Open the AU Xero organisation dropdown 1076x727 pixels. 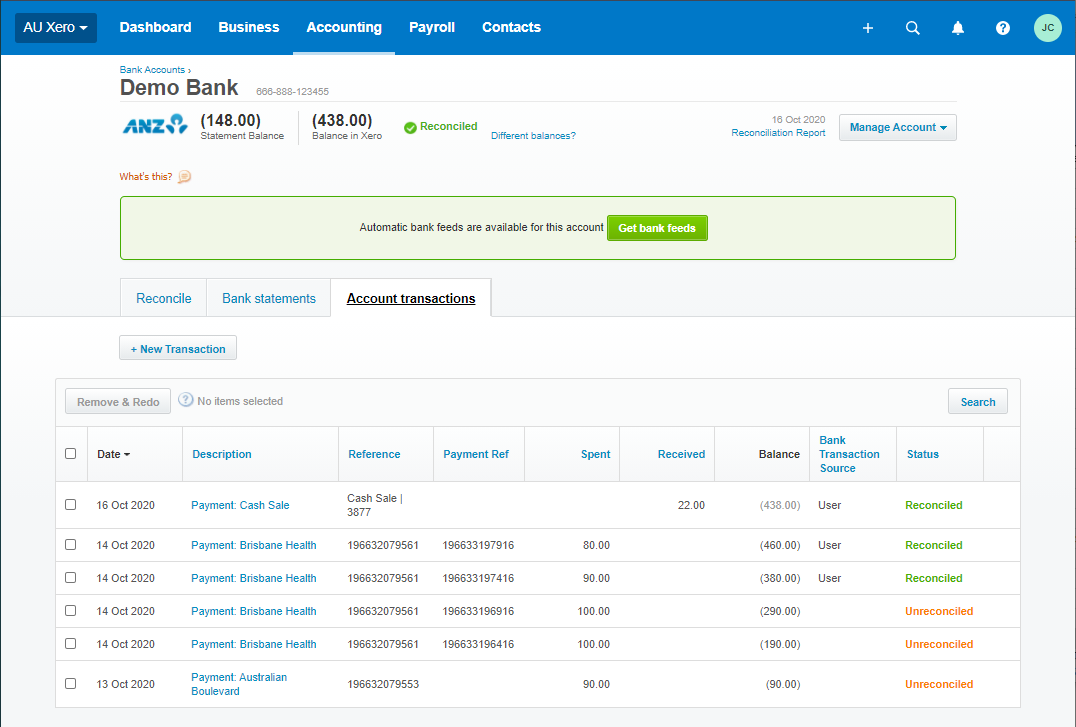point(56,27)
